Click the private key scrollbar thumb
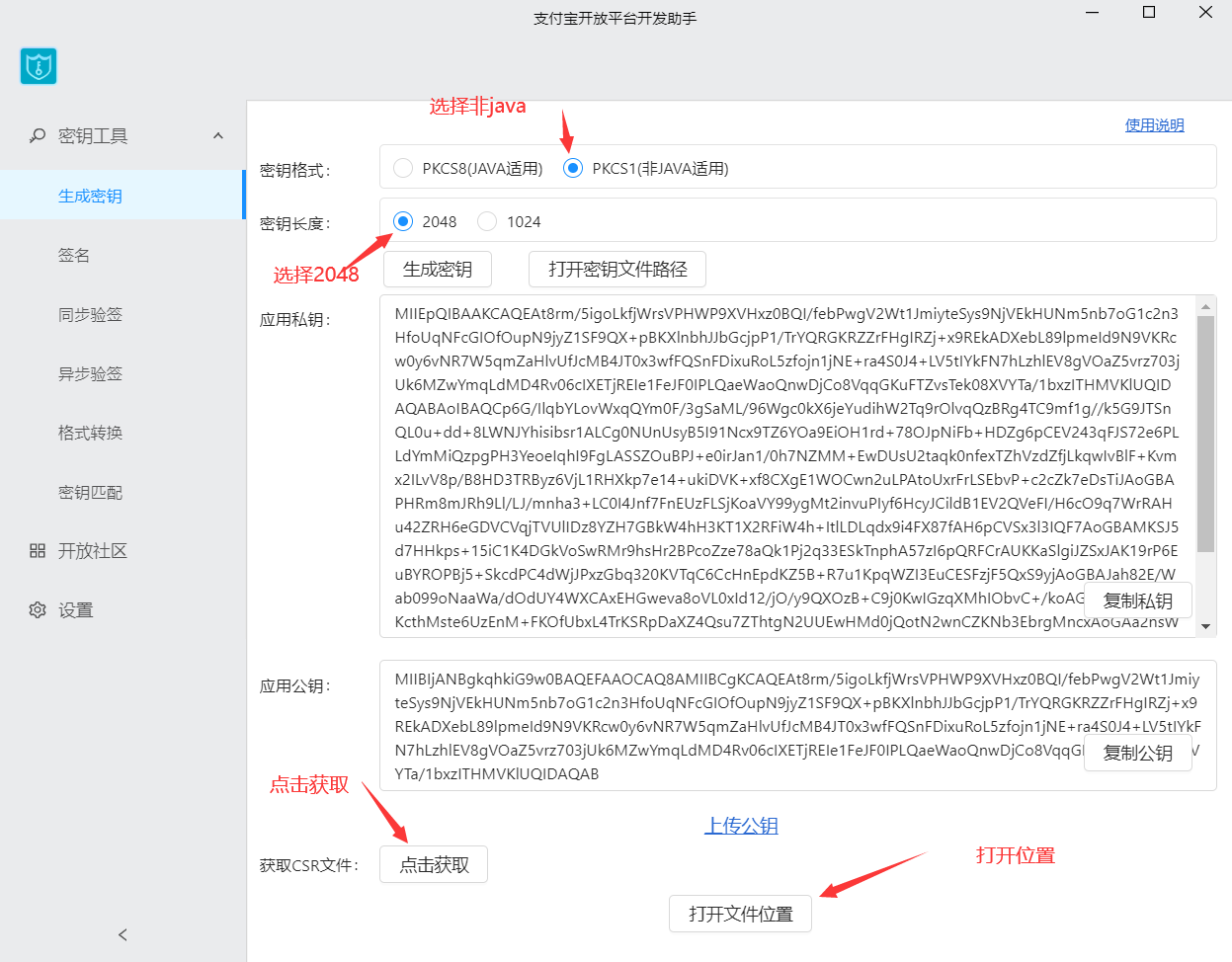The height and width of the screenshot is (962, 1232). (1205, 434)
